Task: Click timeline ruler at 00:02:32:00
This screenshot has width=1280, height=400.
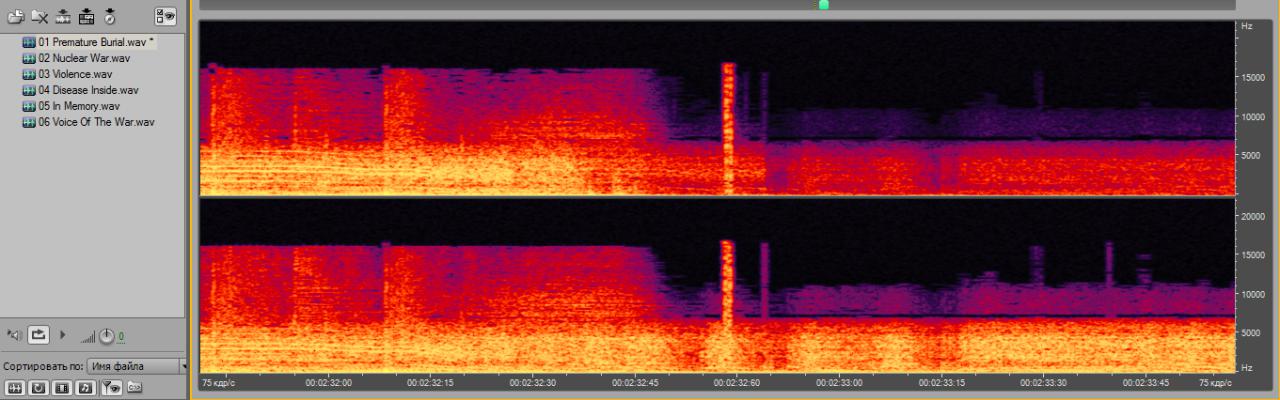Action: tap(328, 382)
